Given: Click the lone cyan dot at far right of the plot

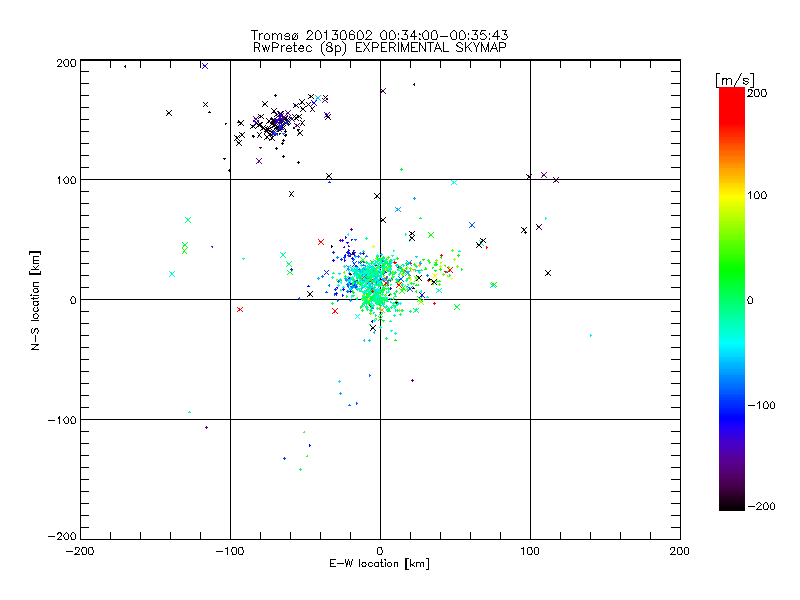Looking at the screenshot, I should click(591, 335).
